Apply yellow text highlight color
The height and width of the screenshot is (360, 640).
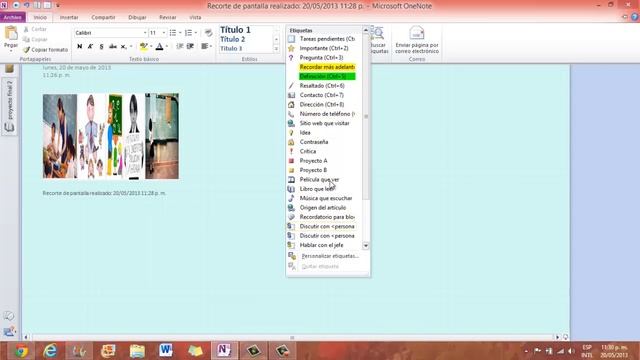[143, 47]
